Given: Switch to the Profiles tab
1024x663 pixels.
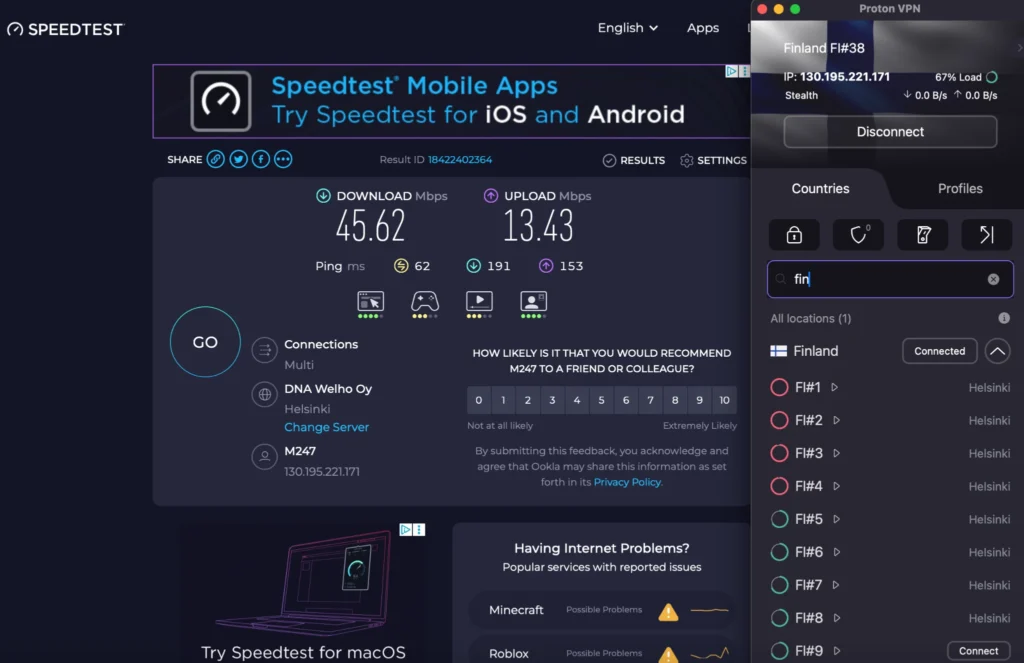Looking at the screenshot, I should point(959,188).
